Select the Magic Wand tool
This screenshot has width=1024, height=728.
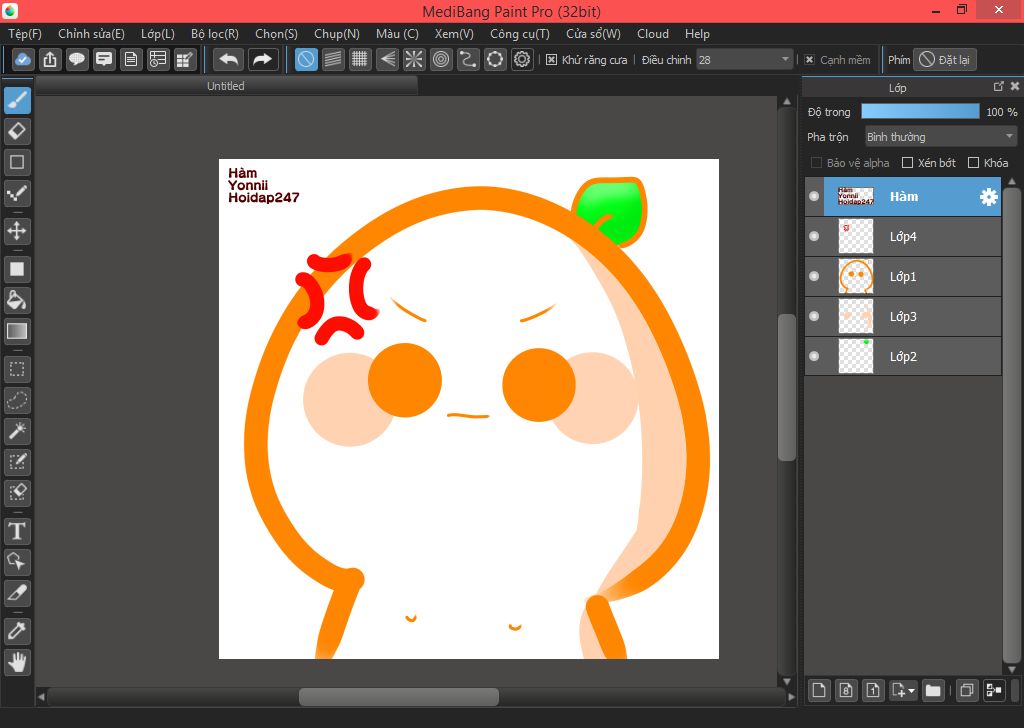coord(17,431)
